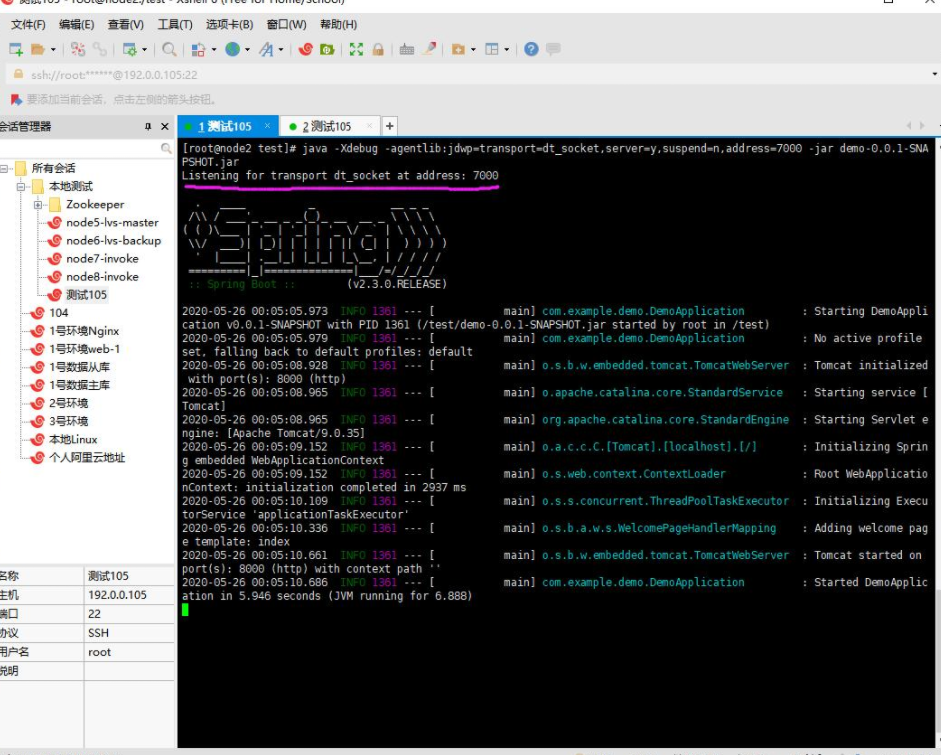Click search icon in session manager
Screen dimensions: 941x755
pos(166,148)
